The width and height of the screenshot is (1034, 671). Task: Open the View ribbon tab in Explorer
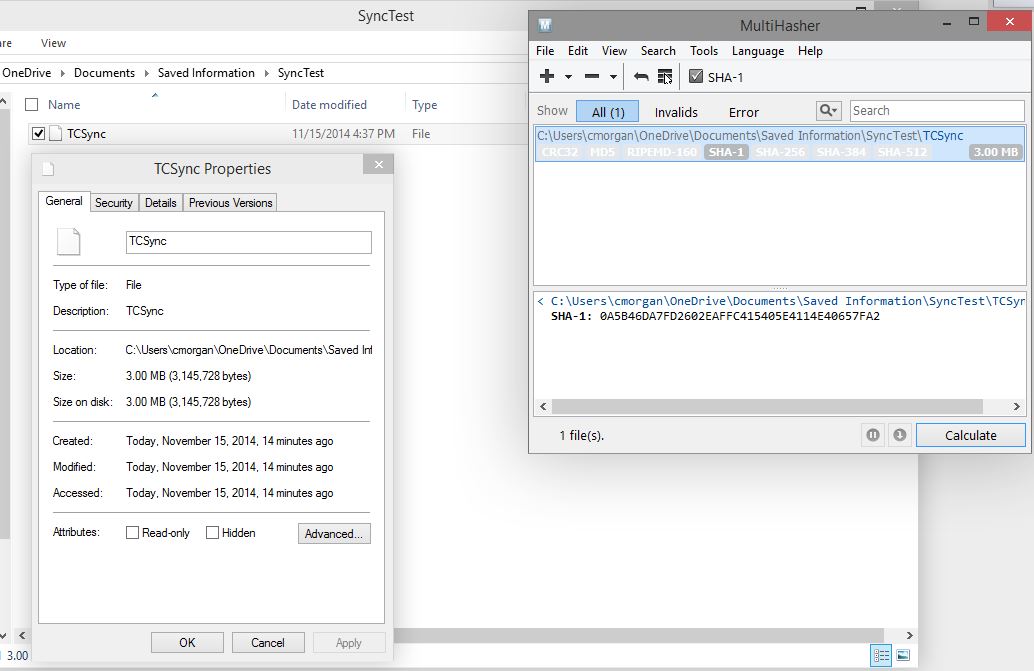53,43
